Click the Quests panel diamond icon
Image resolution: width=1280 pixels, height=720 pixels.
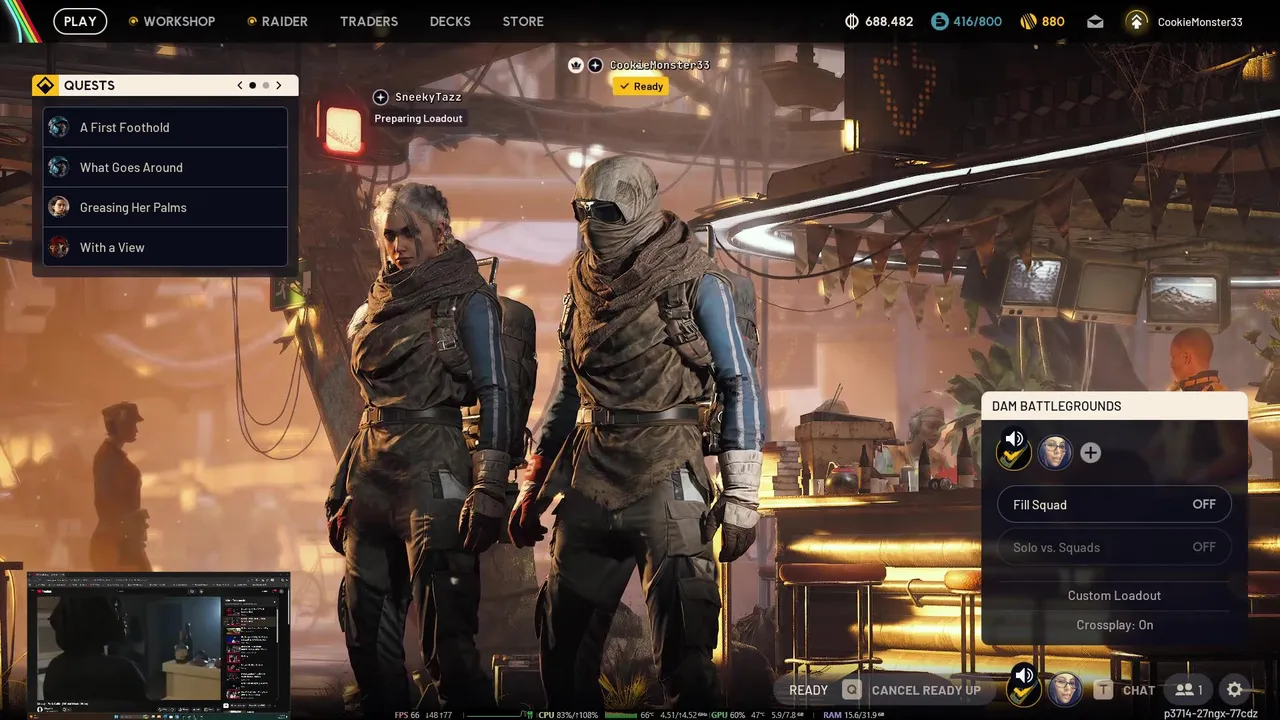click(x=44, y=86)
